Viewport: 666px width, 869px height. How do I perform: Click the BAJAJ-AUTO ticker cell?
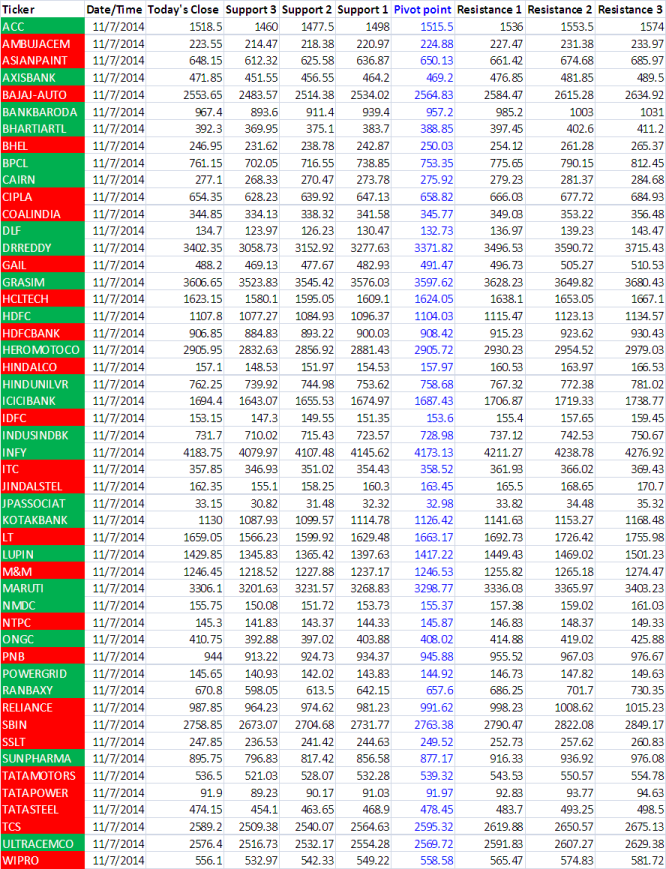coord(43,95)
